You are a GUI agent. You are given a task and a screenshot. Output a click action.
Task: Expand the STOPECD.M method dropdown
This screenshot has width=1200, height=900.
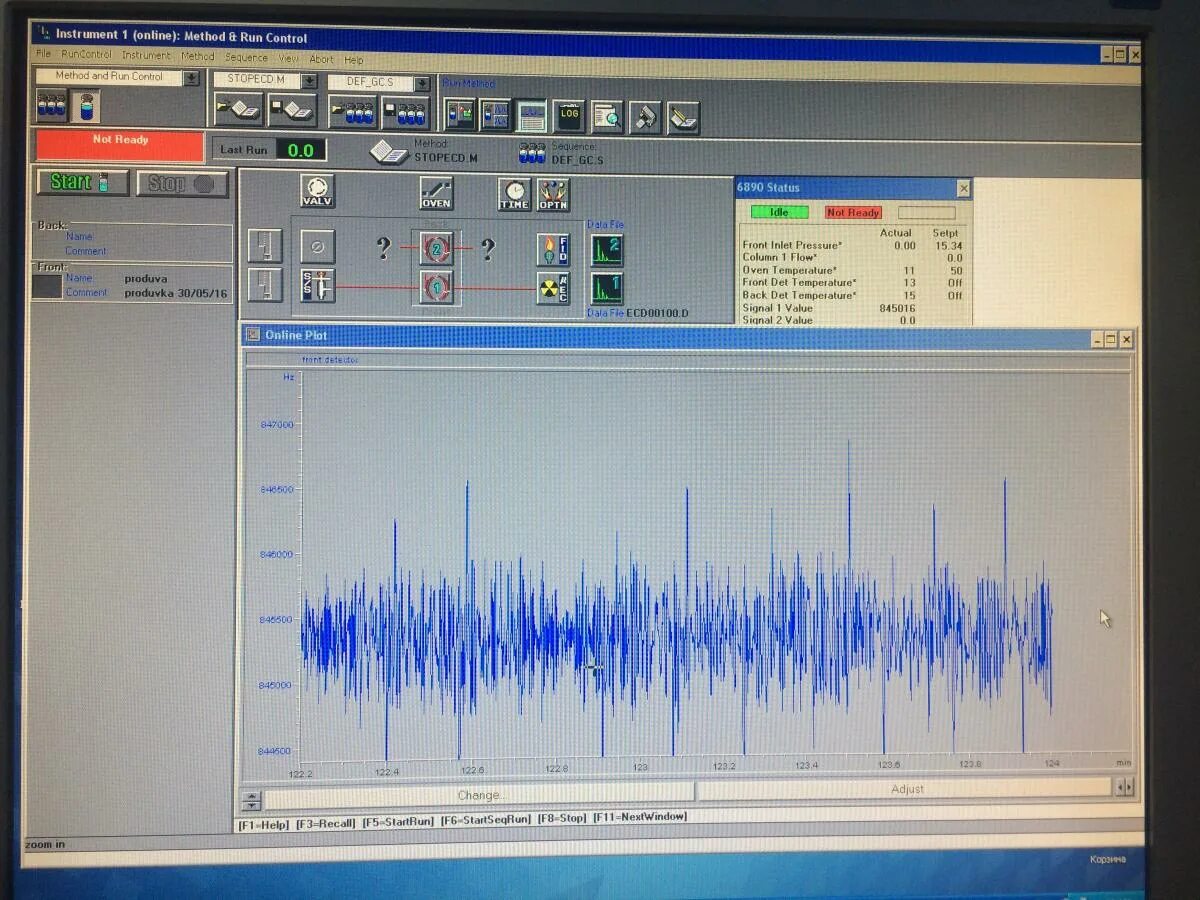click(309, 80)
